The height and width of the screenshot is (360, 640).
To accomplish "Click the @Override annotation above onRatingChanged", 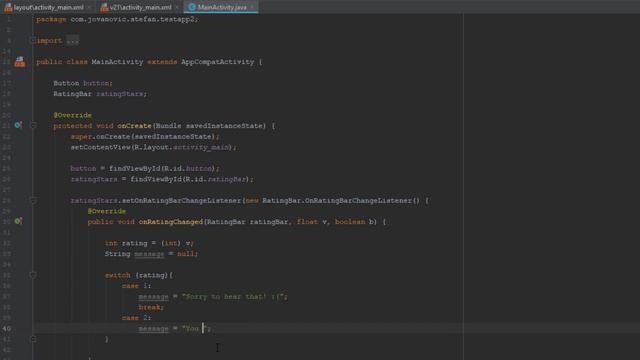I will (x=107, y=211).
